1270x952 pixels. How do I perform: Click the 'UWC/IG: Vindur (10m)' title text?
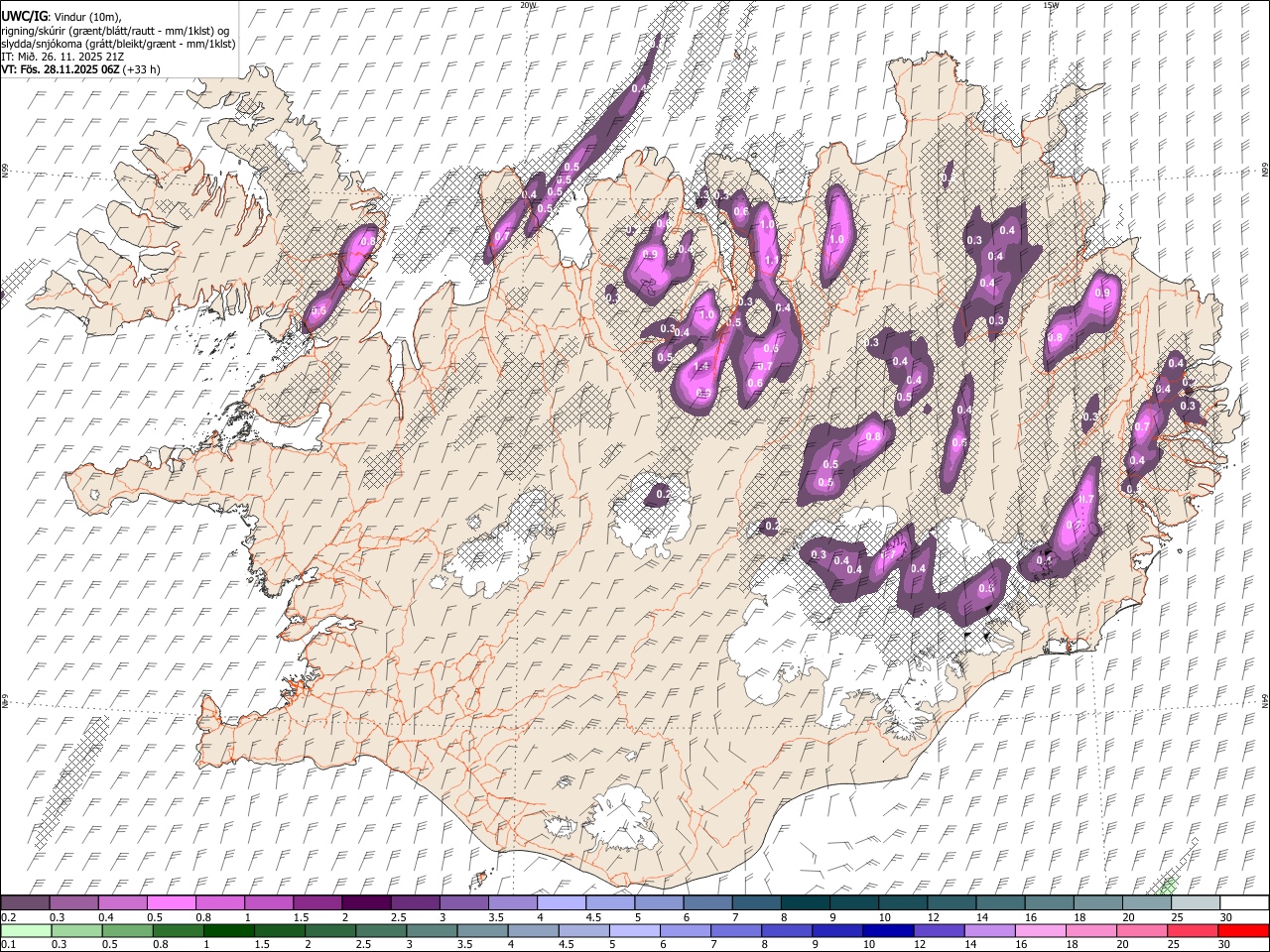pyautogui.click(x=63, y=18)
